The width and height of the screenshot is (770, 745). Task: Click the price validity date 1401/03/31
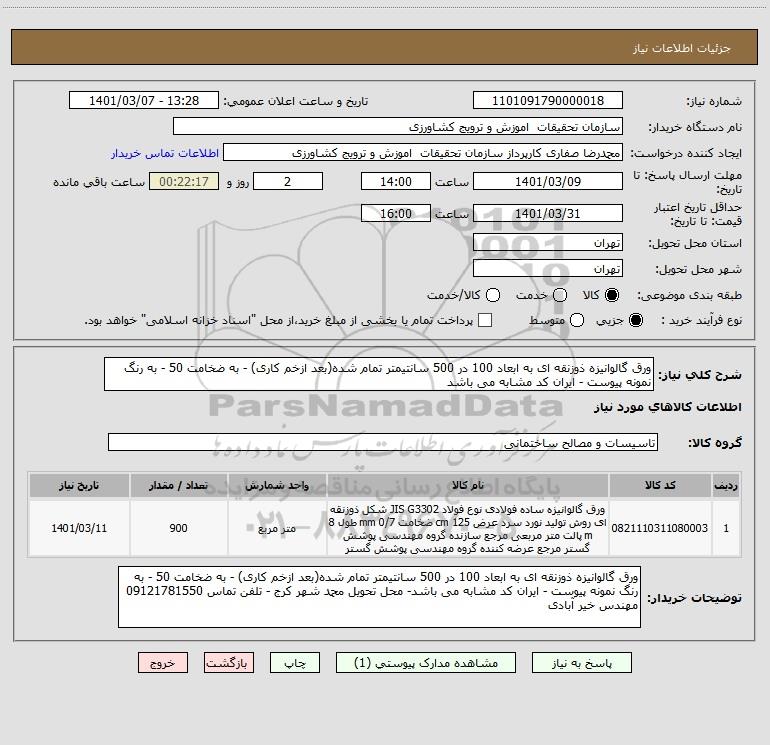point(548,213)
